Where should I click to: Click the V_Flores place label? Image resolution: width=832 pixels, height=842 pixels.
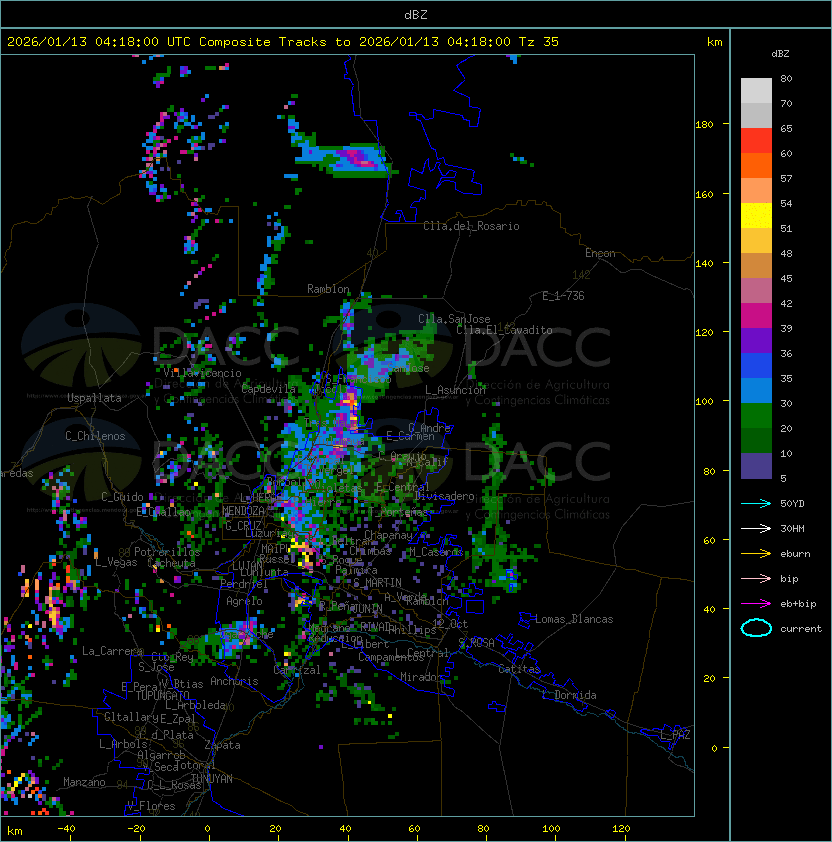(x=151, y=806)
